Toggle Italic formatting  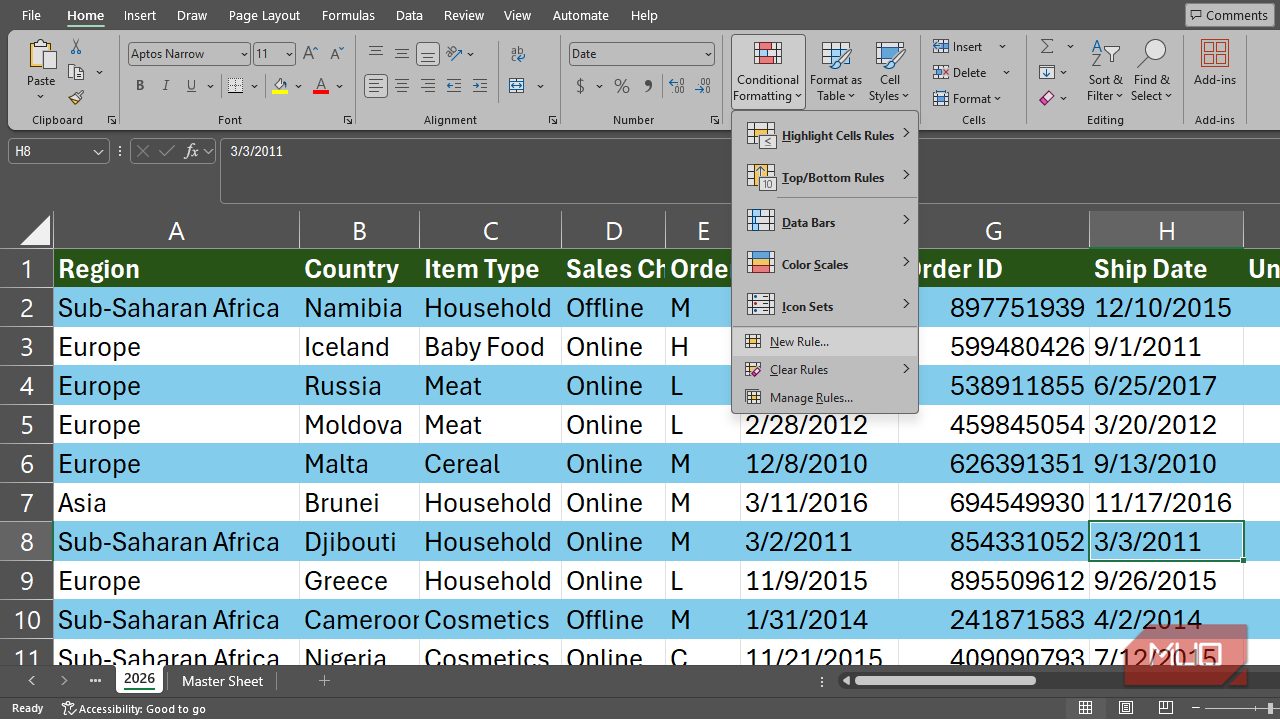coord(166,86)
